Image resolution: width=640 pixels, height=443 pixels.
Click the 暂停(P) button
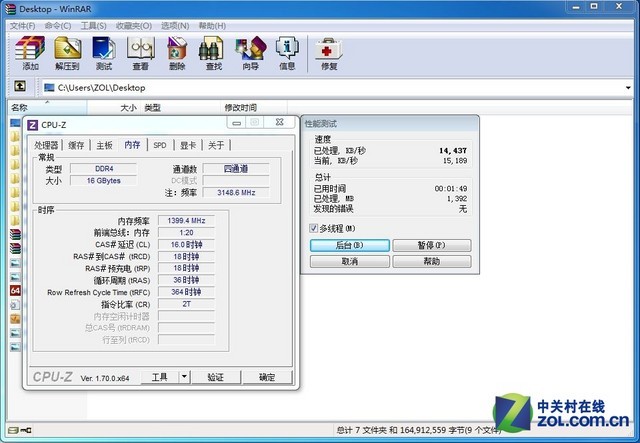[x=432, y=245]
